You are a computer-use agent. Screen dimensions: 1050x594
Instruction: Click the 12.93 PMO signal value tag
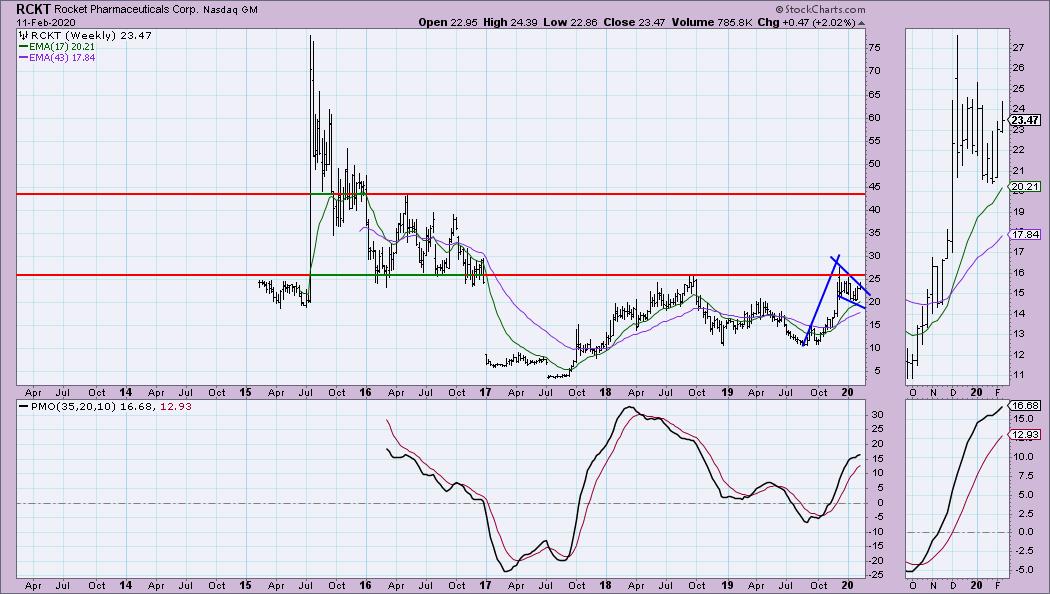pos(1025,435)
